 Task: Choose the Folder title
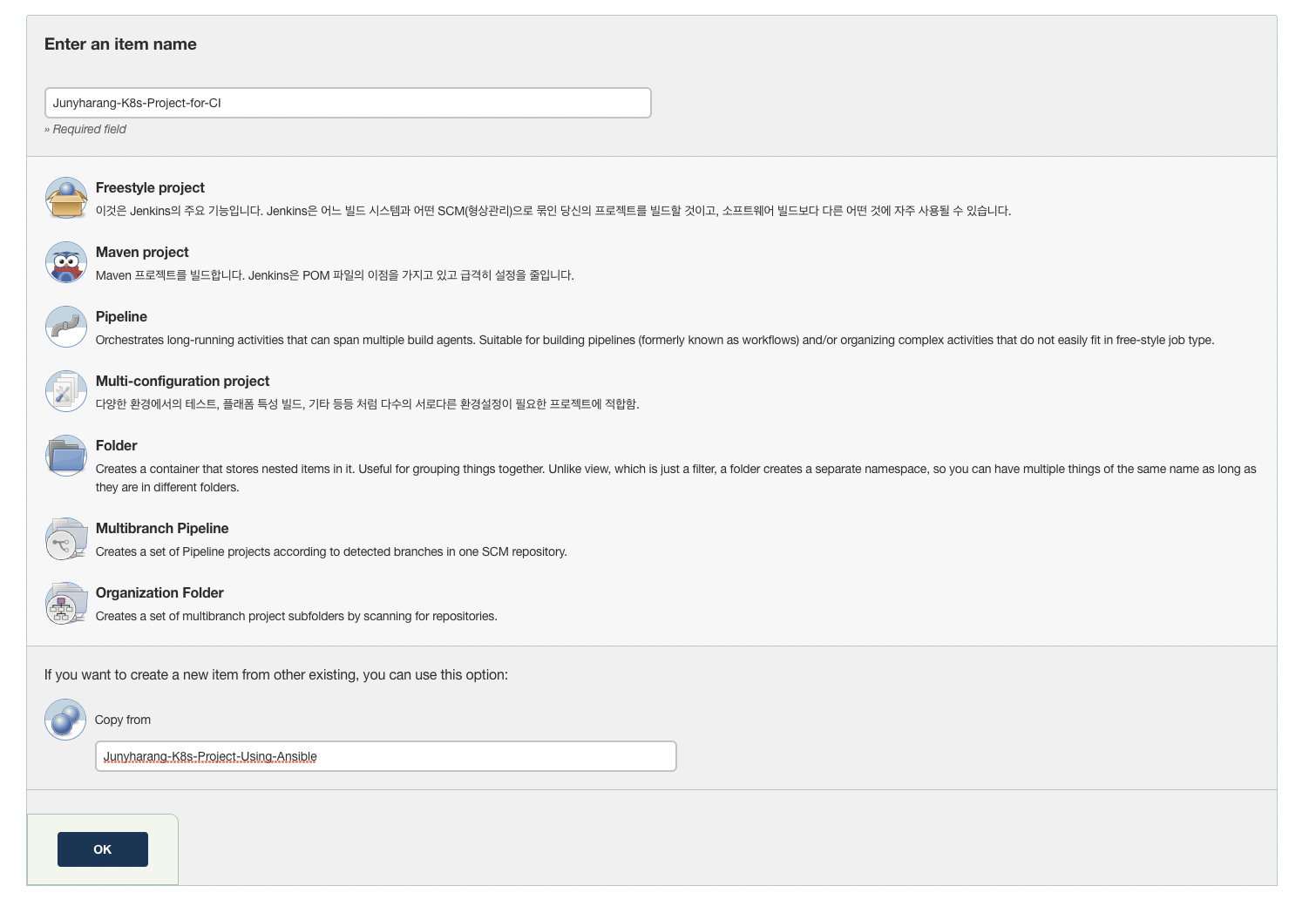[117, 445]
